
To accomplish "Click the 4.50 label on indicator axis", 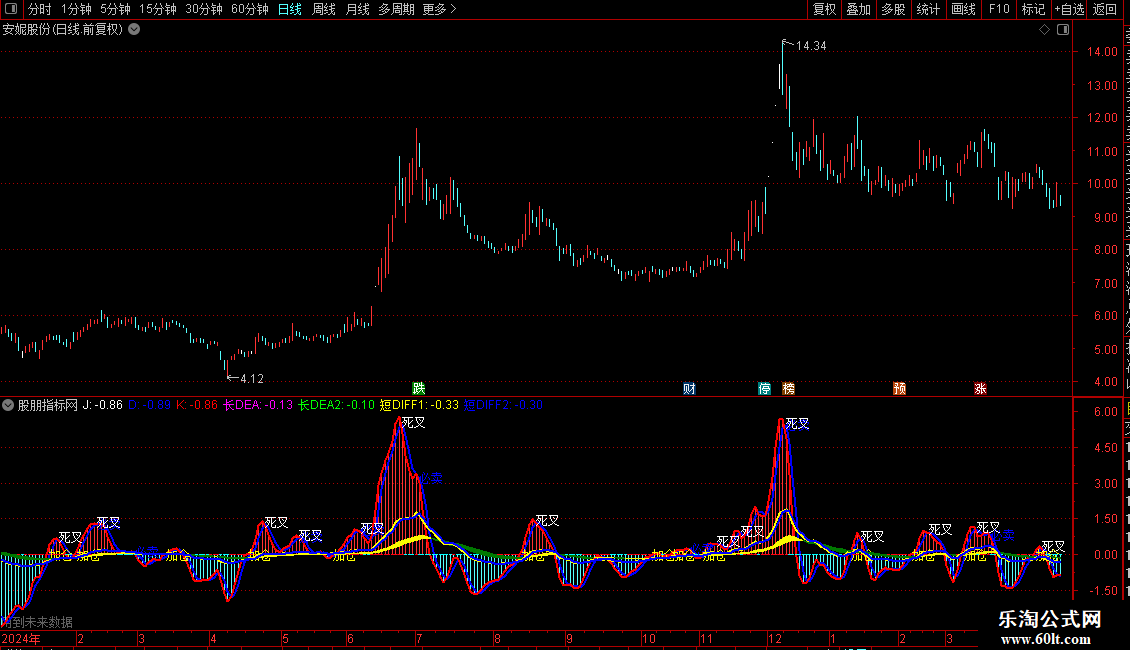I will click(1105, 448).
